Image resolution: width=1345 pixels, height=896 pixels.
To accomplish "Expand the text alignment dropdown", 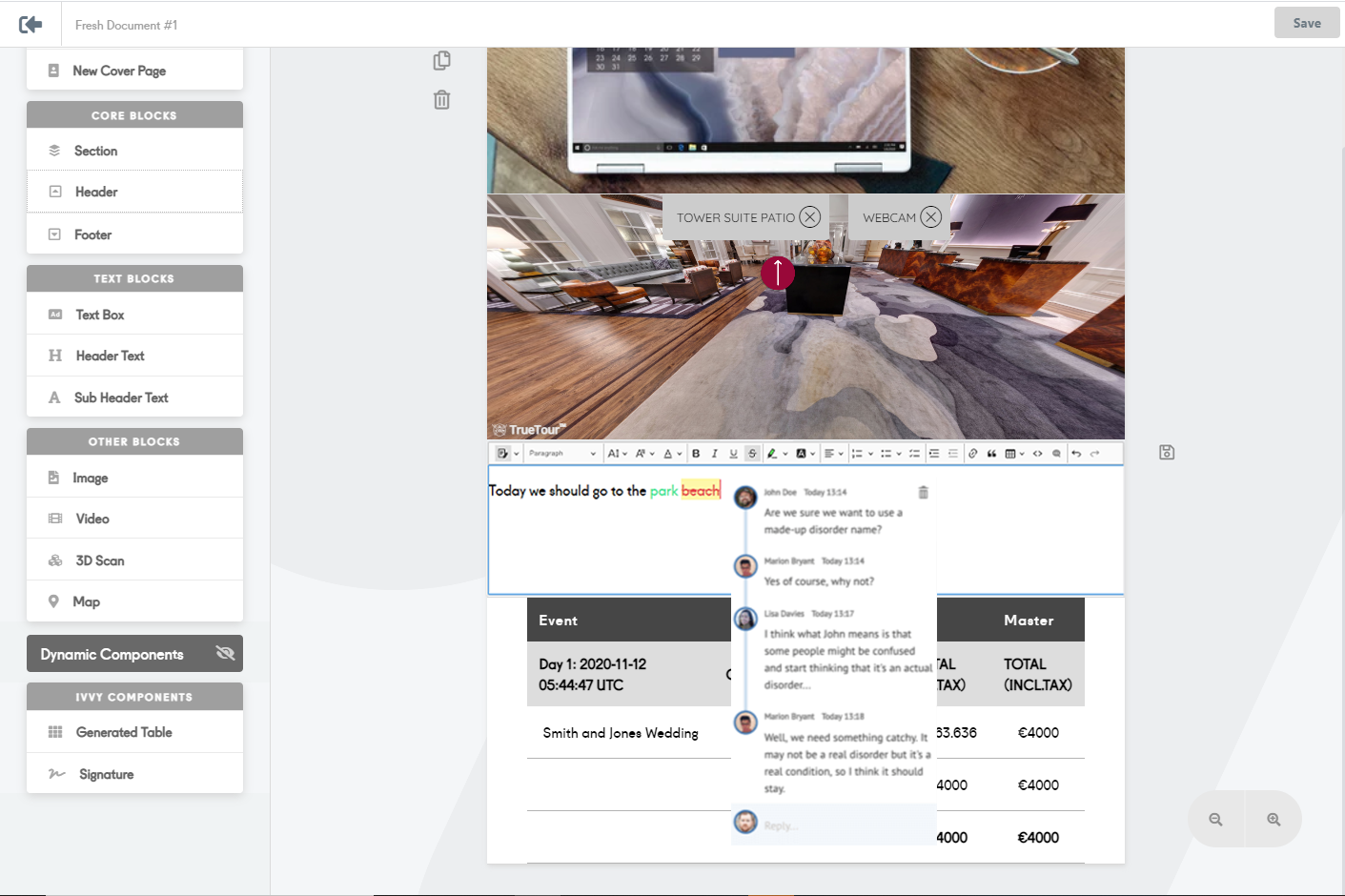I will 833,454.
